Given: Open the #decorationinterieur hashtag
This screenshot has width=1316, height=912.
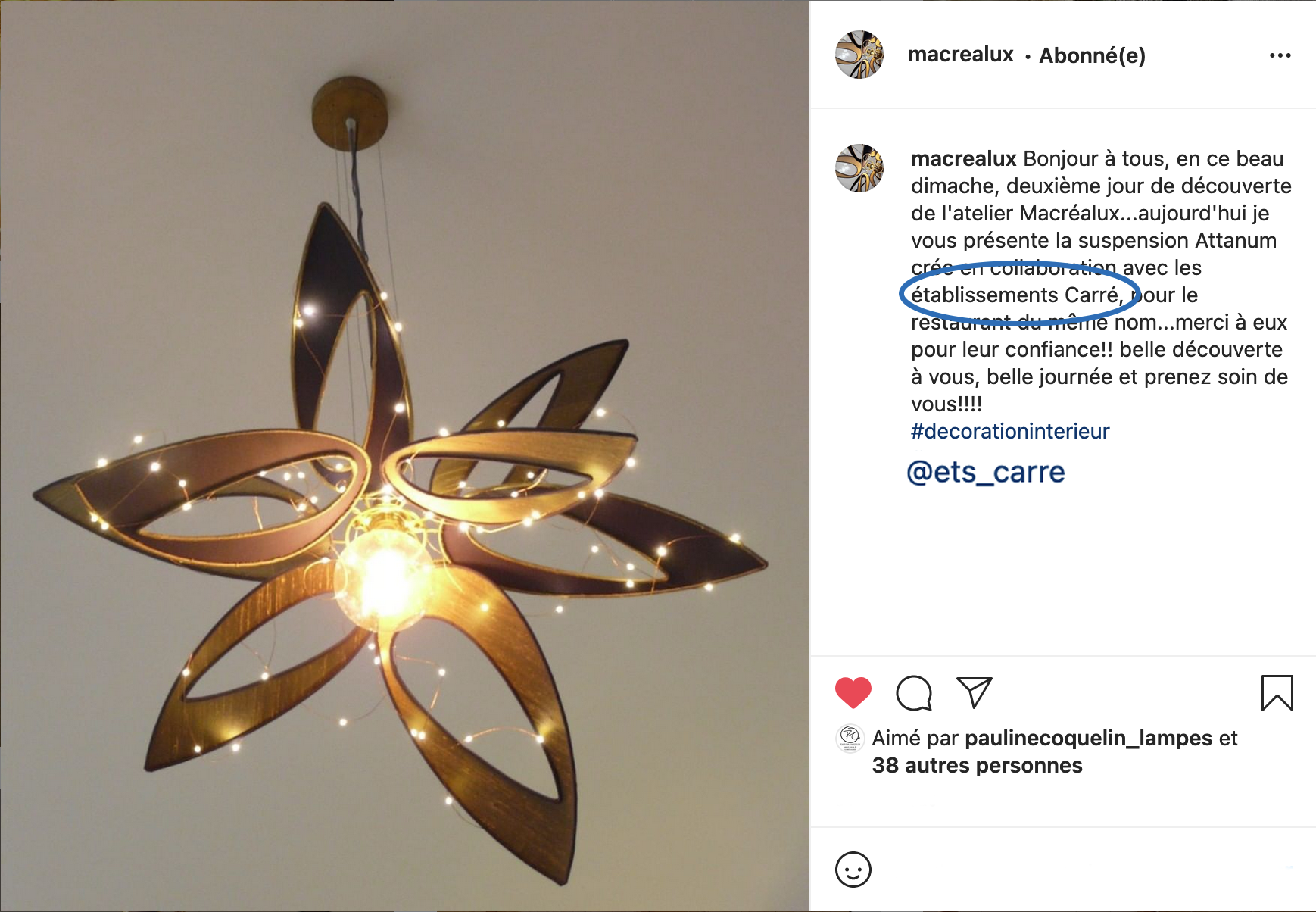Looking at the screenshot, I should coord(1010,431).
